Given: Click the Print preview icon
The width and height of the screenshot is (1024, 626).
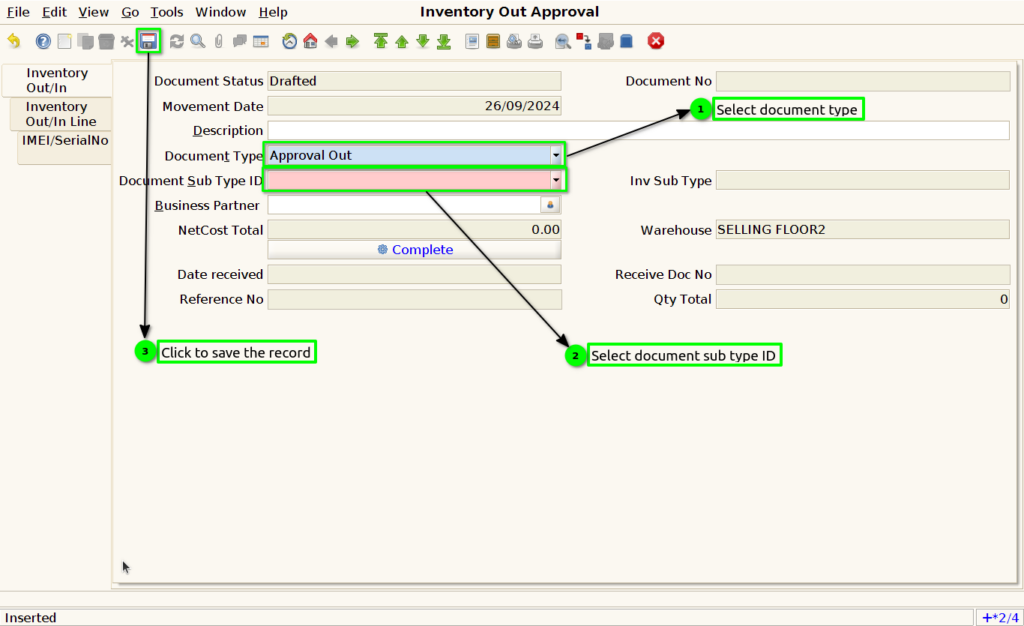Looking at the screenshot, I should (514, 41).
